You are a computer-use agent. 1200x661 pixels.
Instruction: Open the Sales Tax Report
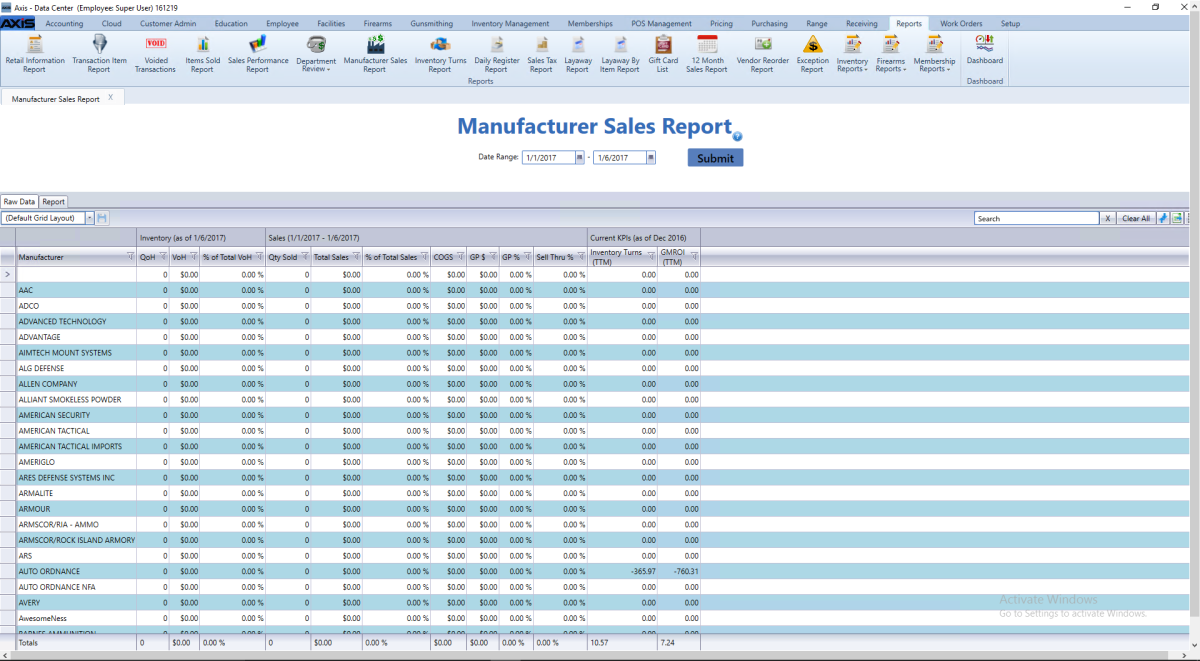(x=541, y=53)
